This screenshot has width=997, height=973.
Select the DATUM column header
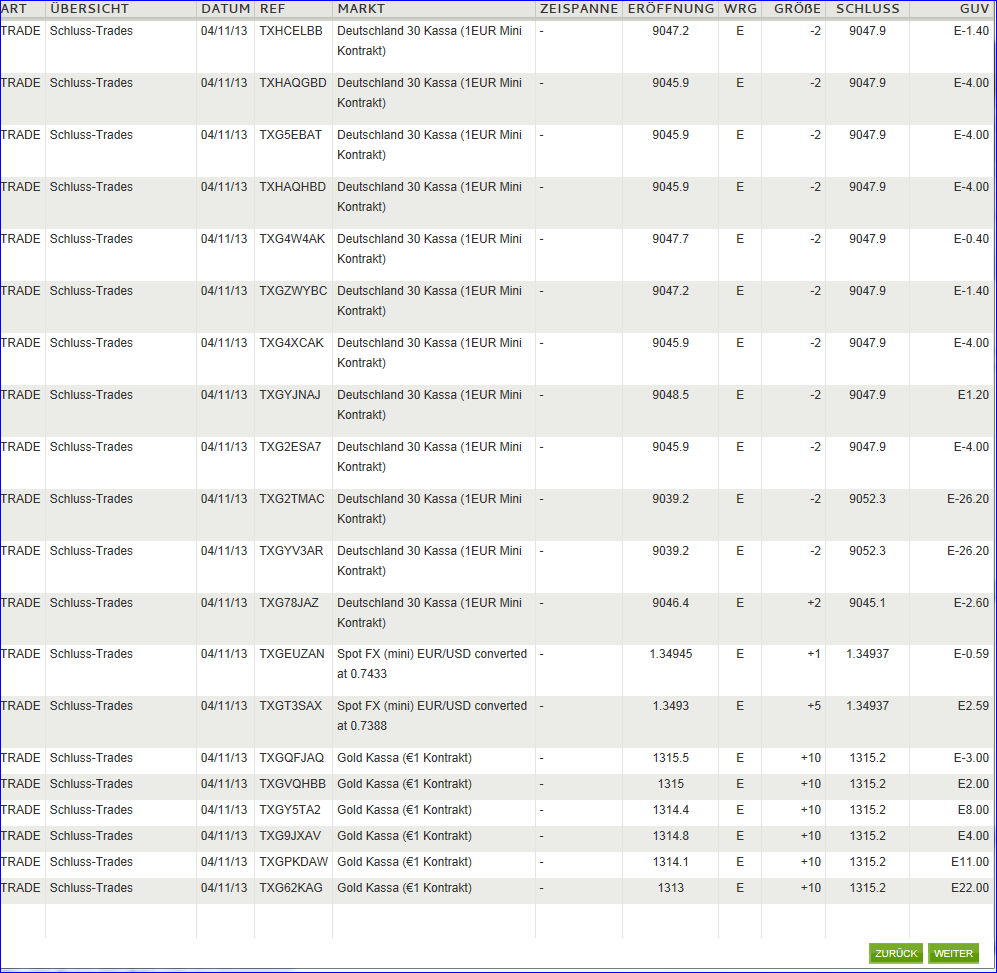pyautogui.click(x=226, y=8)
